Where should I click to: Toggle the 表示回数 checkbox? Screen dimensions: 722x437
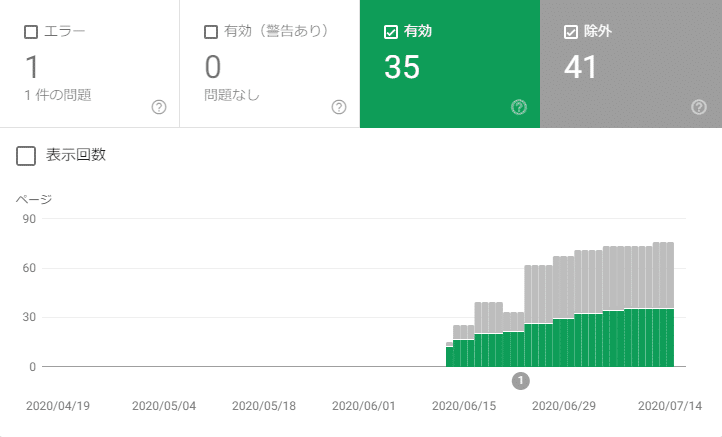click(x=26, y=156)
